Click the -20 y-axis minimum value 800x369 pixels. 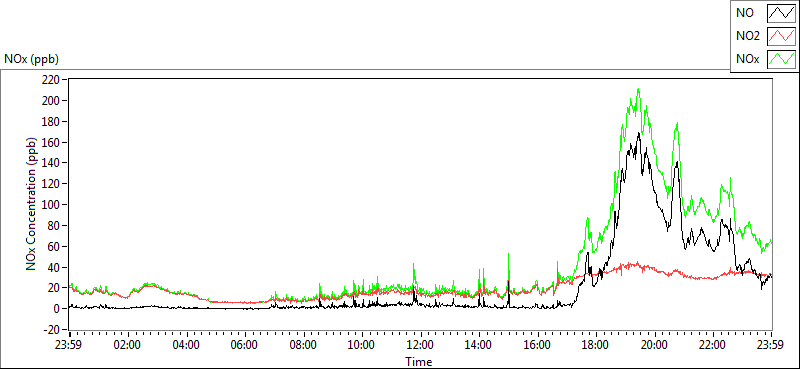pos(52,329)
